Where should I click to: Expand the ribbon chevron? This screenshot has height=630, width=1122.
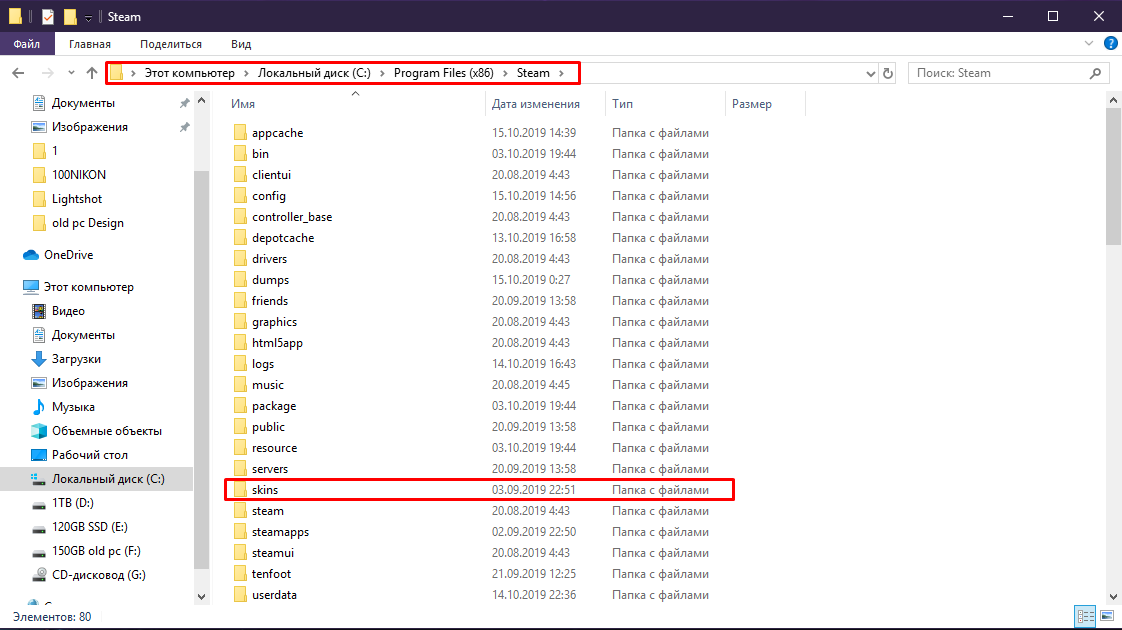coord(1089,44)
